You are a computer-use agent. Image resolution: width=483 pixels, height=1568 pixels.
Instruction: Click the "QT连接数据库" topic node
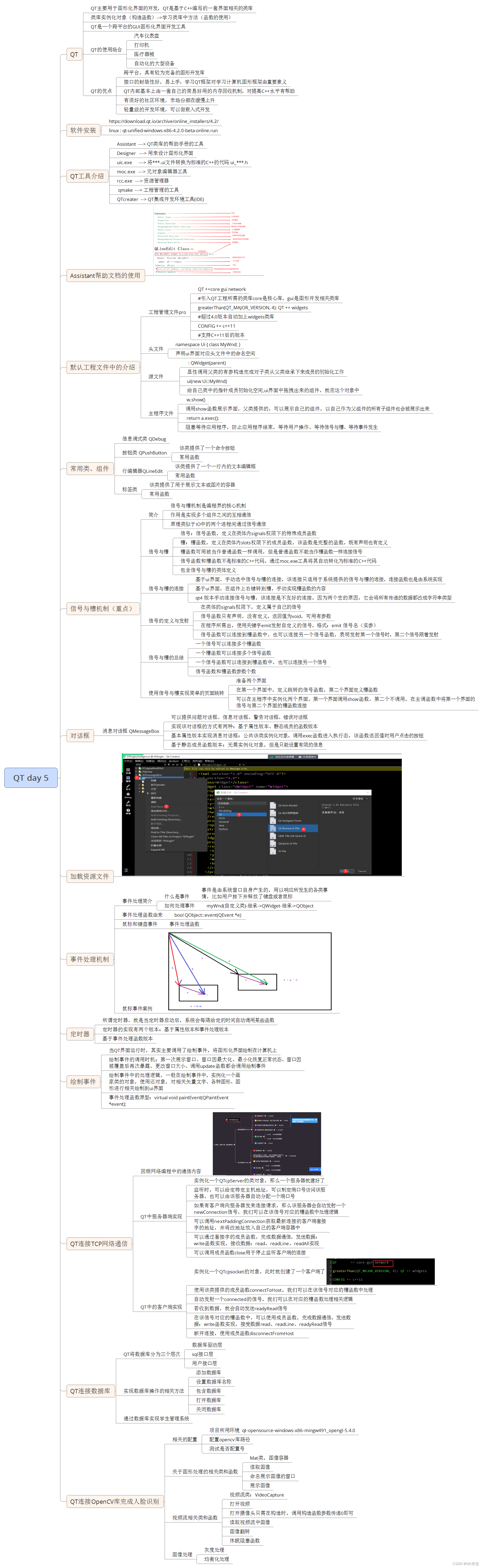pos(90,1390)
